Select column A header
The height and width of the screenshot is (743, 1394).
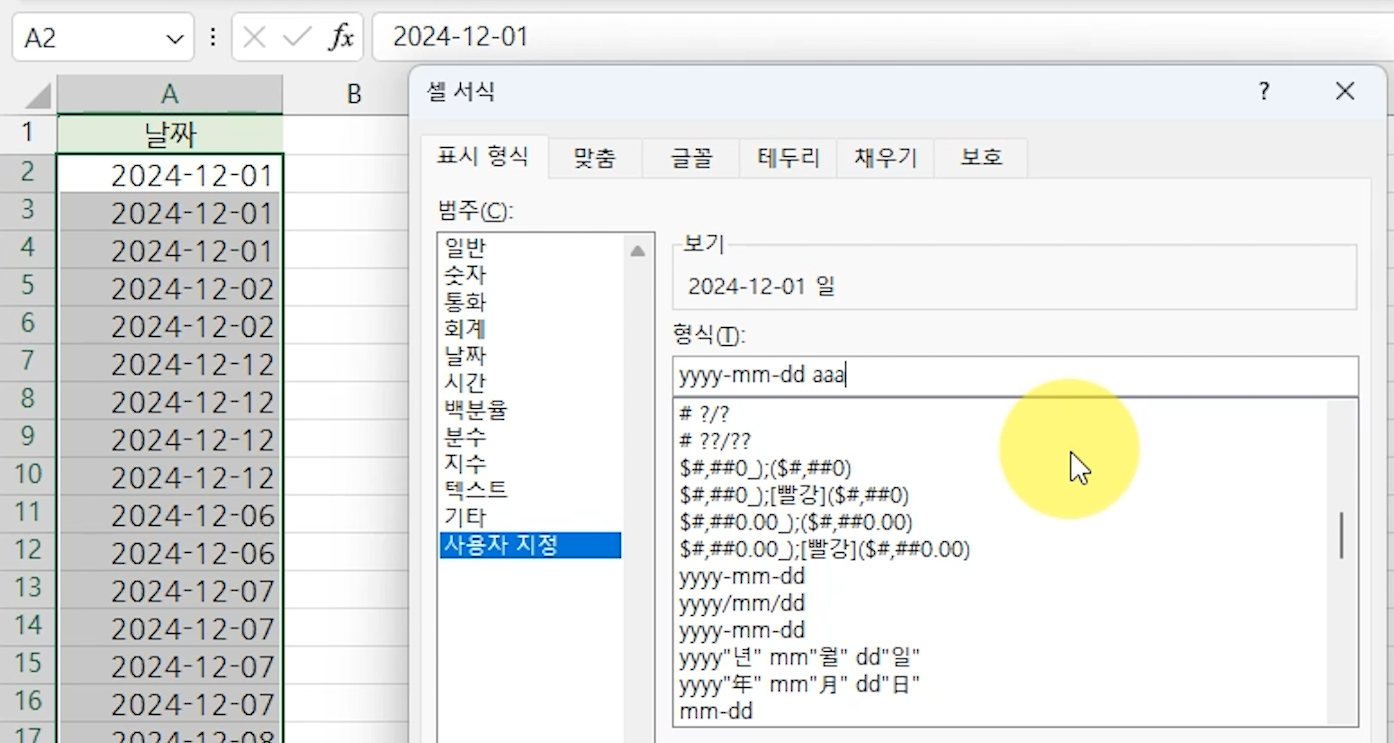[x=170, y=94]
